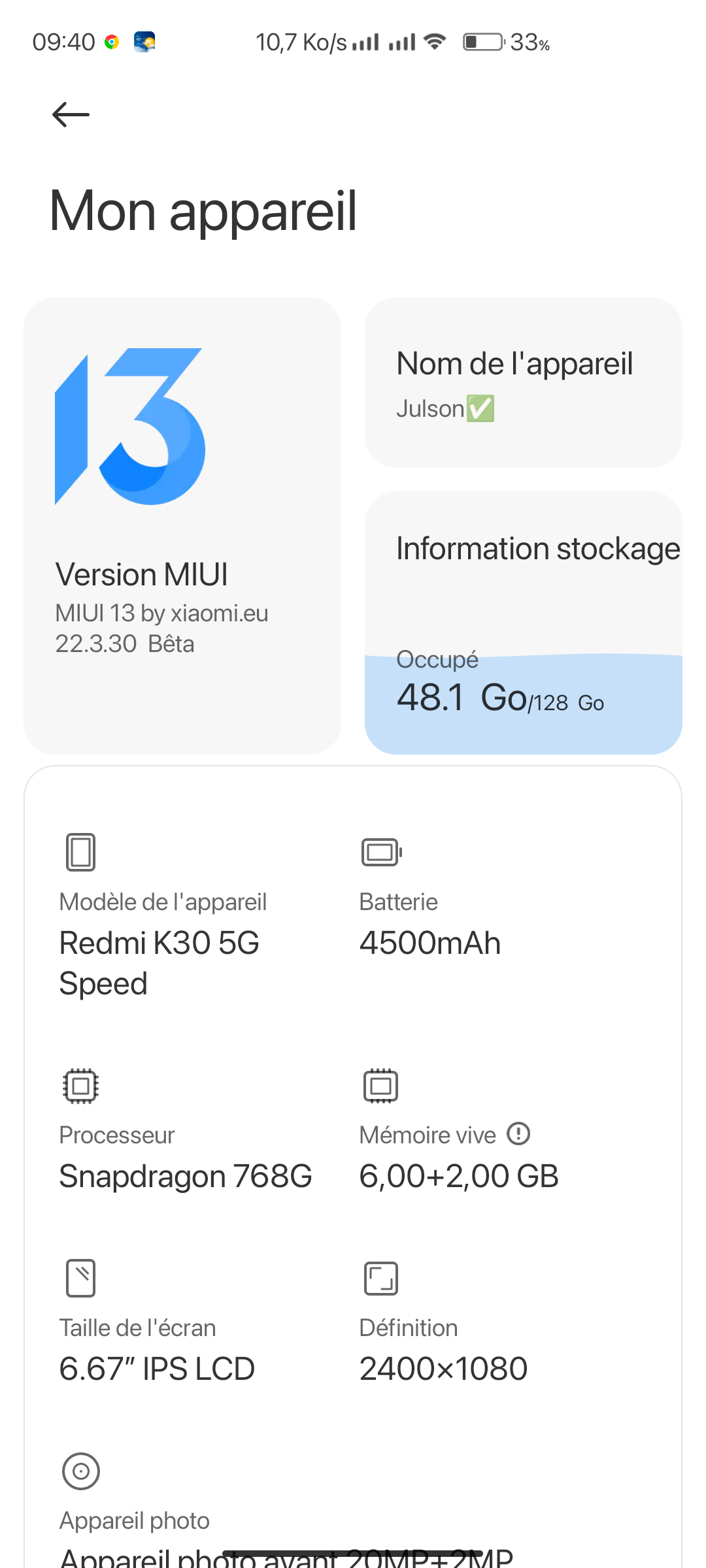
Task: Tap the info icon beside Mémoire vive
Action: 519,1134
